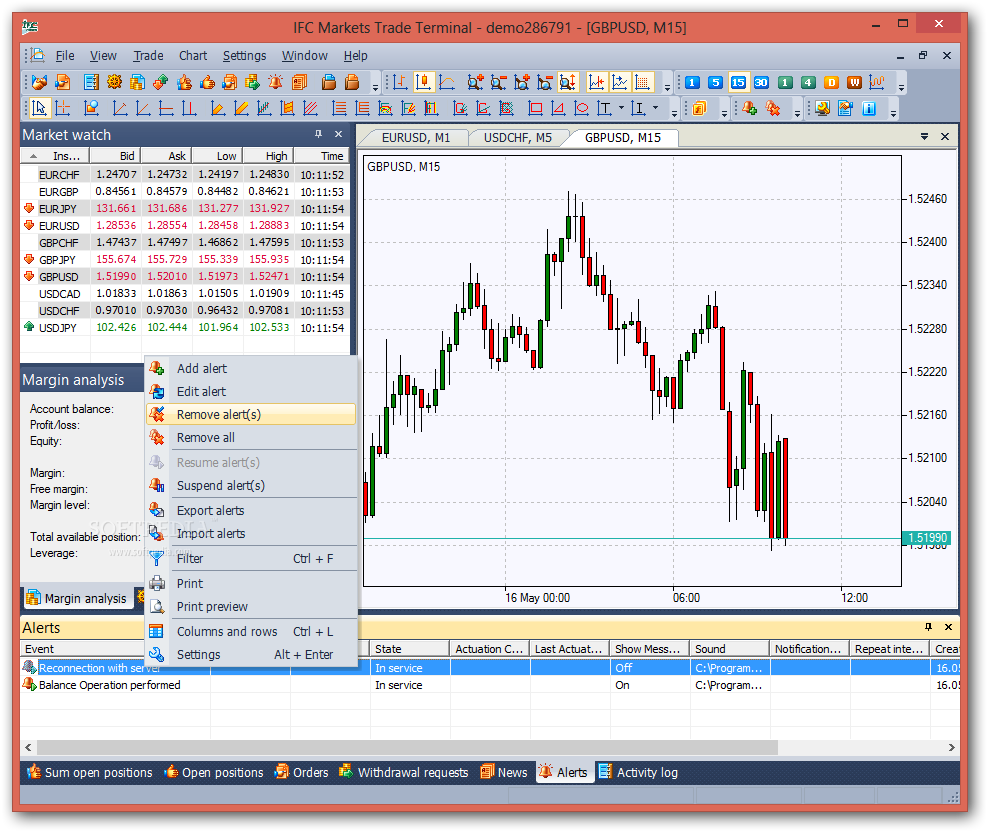The width and height of the screenshot is (988, 832).
Task: Select the vertical line drawing tool
Action: pos(189,108)
